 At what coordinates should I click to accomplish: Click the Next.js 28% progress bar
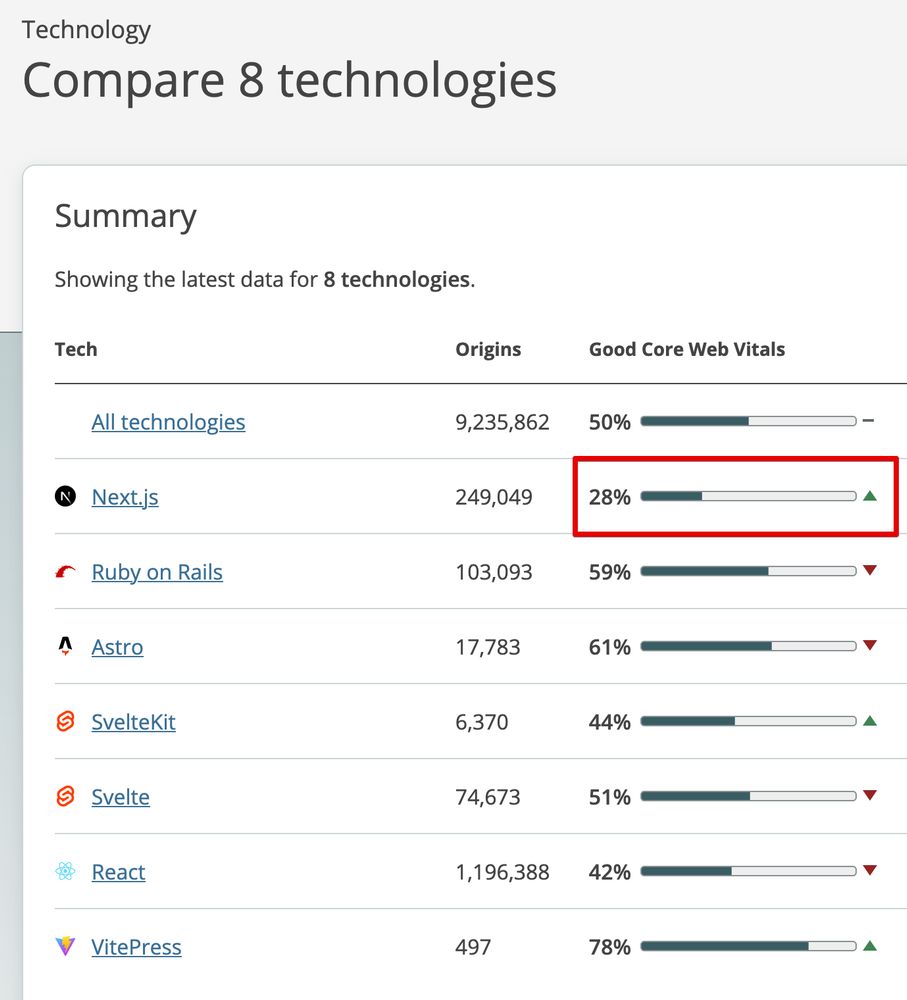pos(748,496)
